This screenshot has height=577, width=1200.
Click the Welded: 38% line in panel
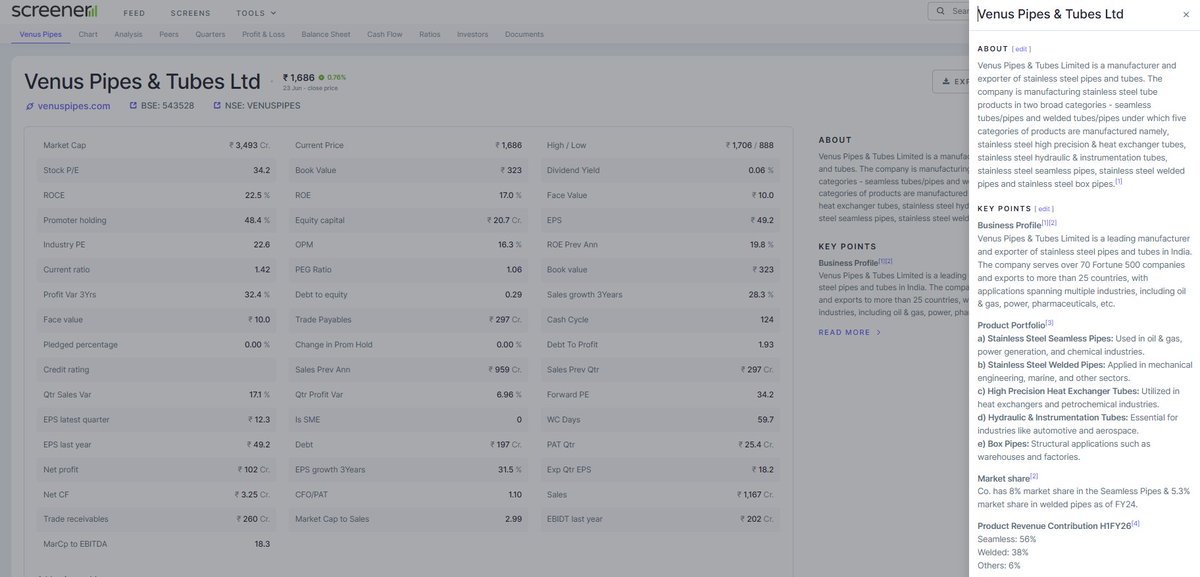coord(1003,552)
